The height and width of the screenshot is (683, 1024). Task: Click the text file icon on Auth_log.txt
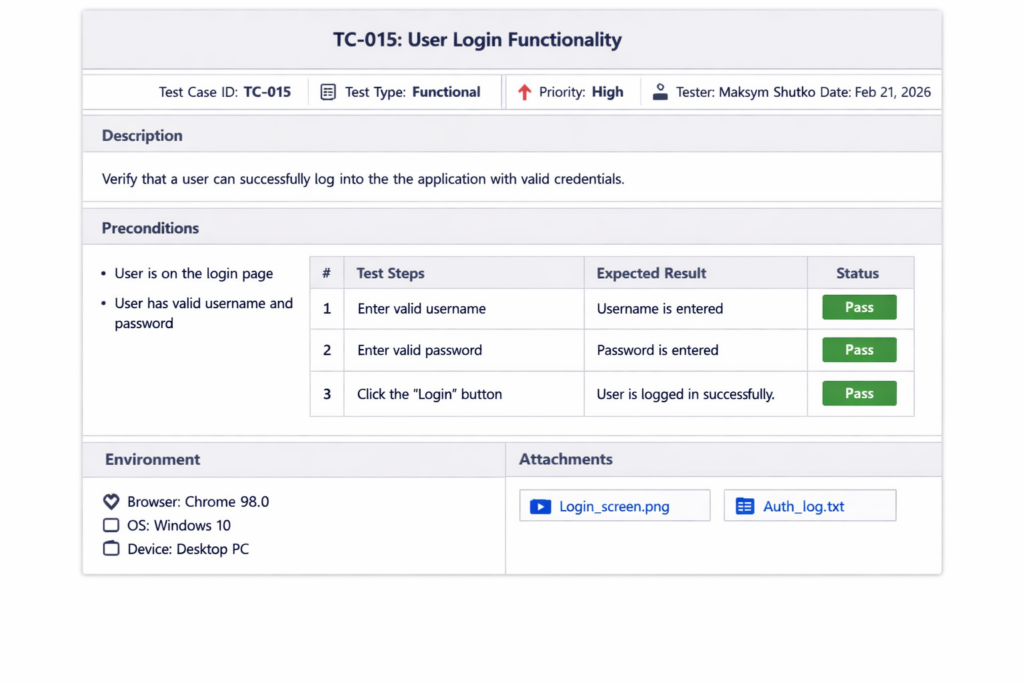744,506
